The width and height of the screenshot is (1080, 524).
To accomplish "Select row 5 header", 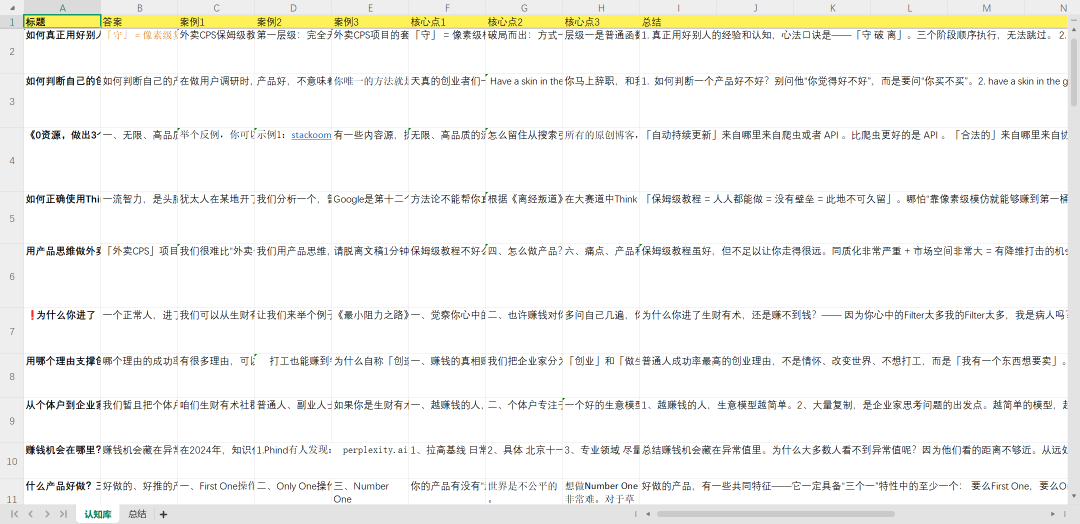I will pyautogui.click(x=12, y=218).
